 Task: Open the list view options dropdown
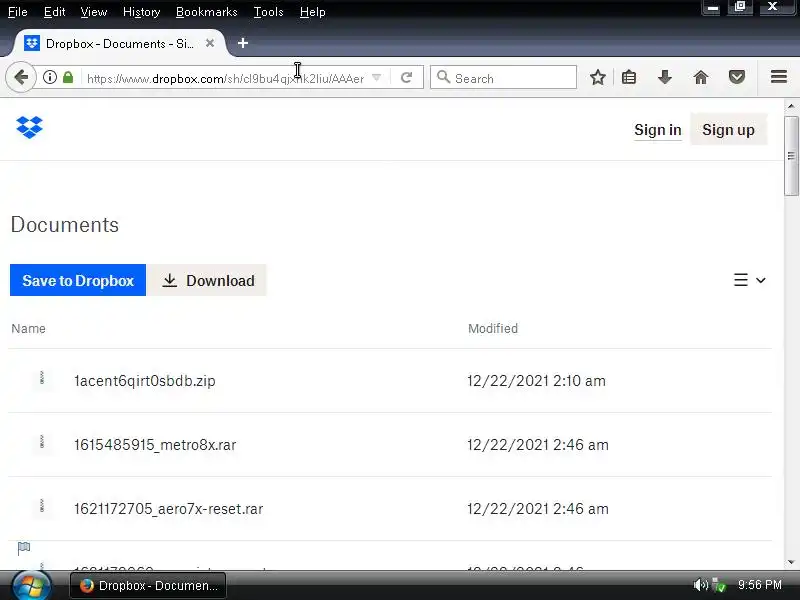[x=749, y=280]
